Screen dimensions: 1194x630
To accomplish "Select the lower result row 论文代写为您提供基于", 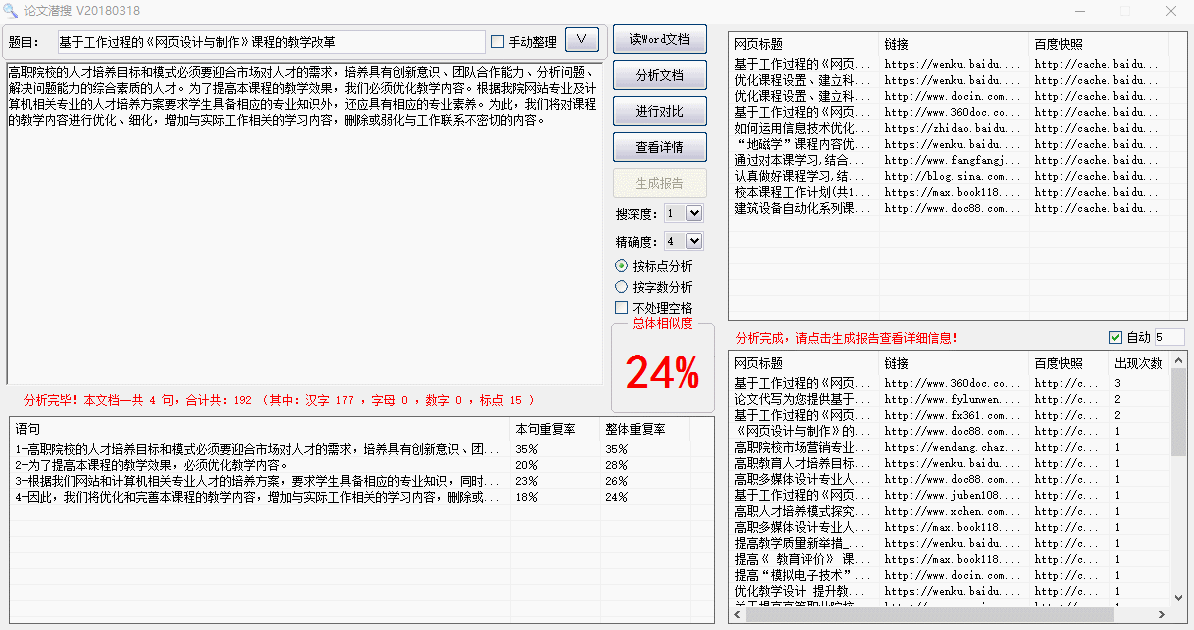I will click(950, 398).
